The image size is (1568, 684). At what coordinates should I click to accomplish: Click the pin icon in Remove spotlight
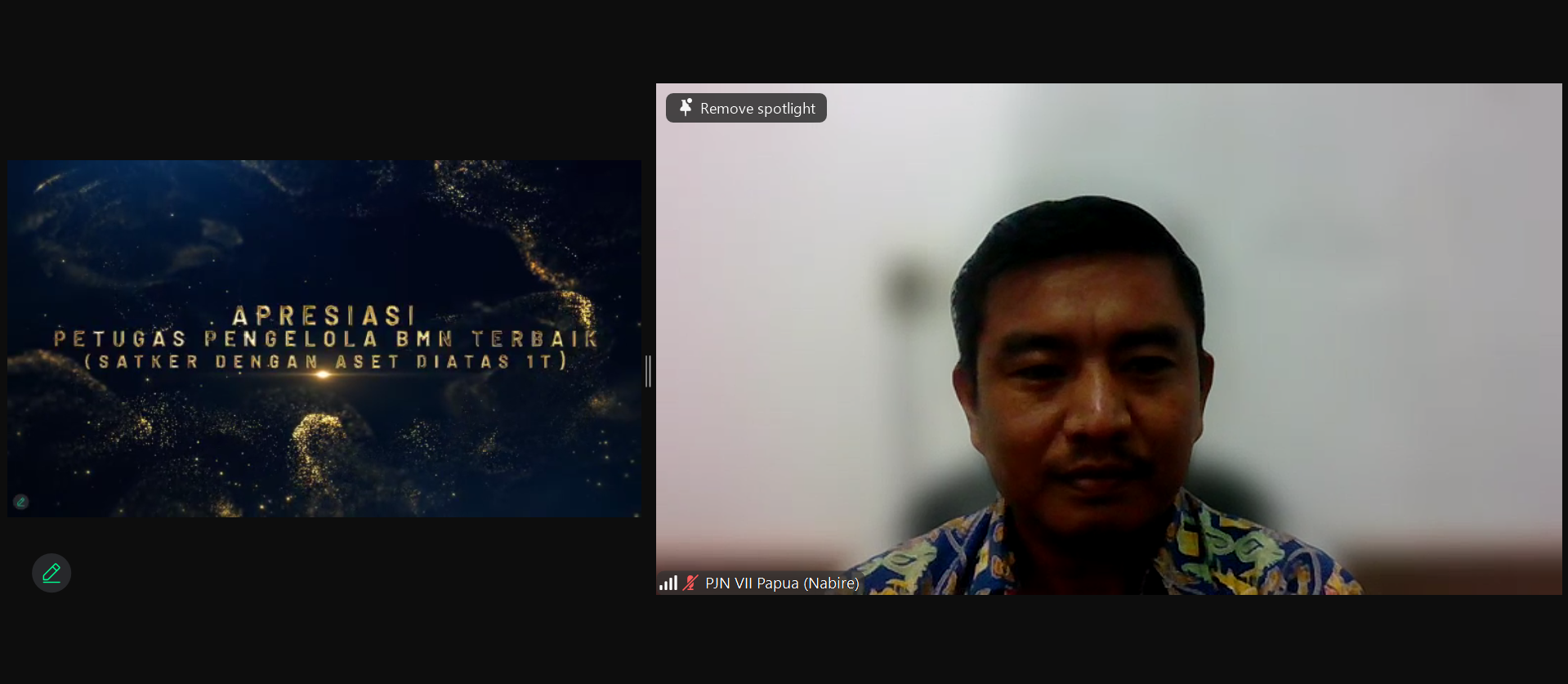686,108
